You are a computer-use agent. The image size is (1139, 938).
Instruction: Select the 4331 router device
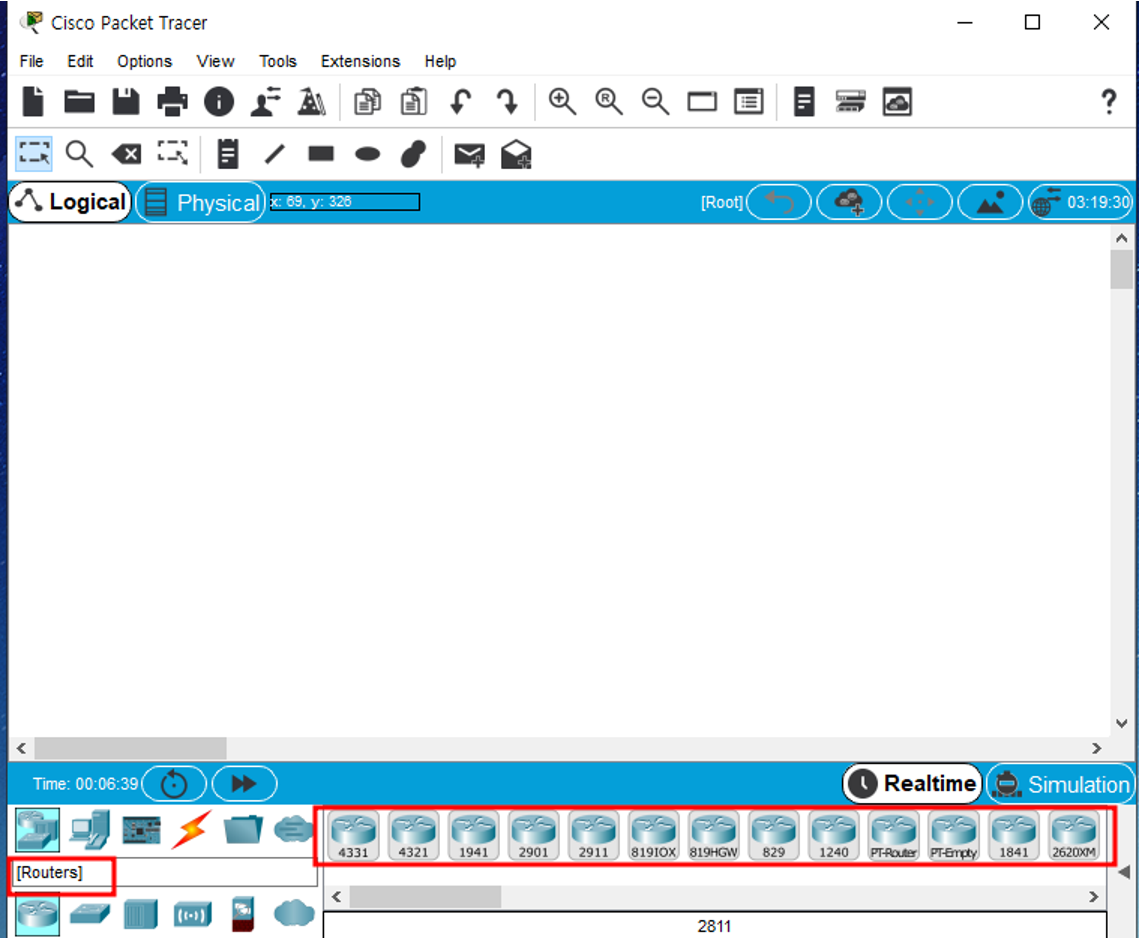click(353, 835)
